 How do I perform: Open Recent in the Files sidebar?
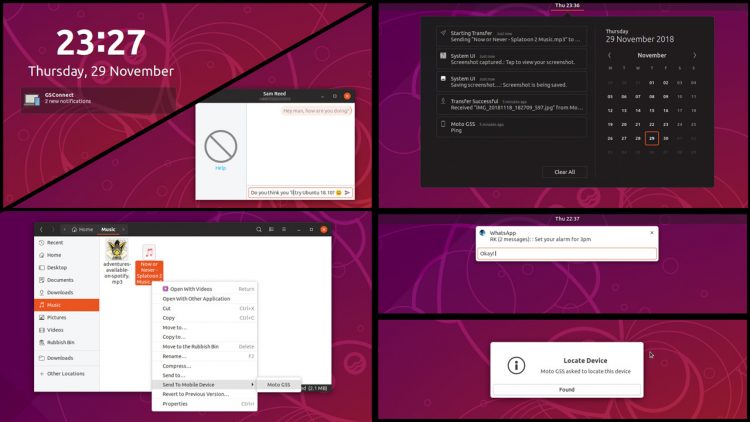point(66,243)
